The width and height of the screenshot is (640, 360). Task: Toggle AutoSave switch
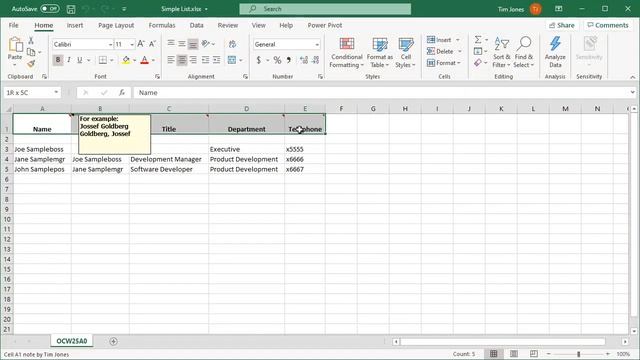coord(50,9)
